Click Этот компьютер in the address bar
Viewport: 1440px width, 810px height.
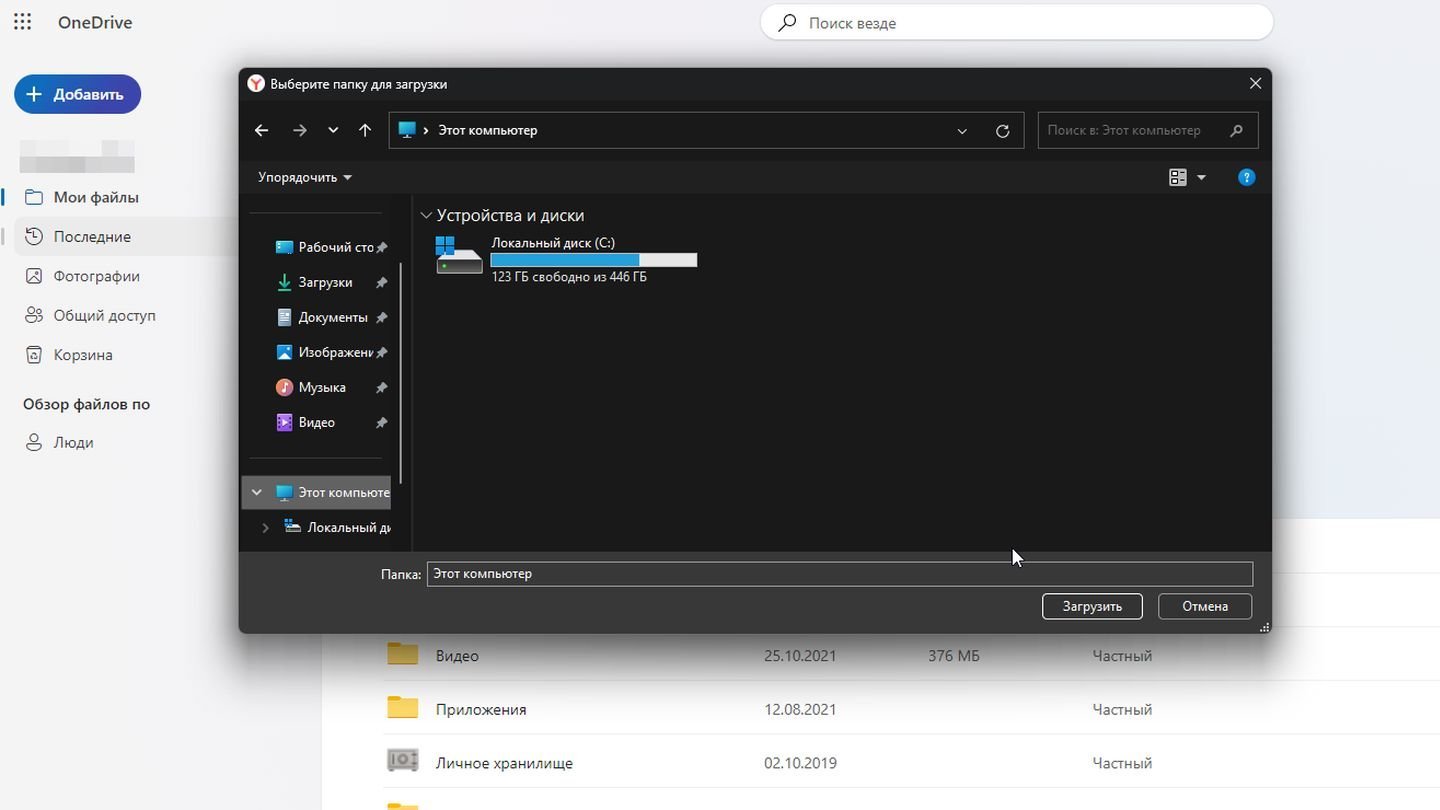(x=487, y=130)
